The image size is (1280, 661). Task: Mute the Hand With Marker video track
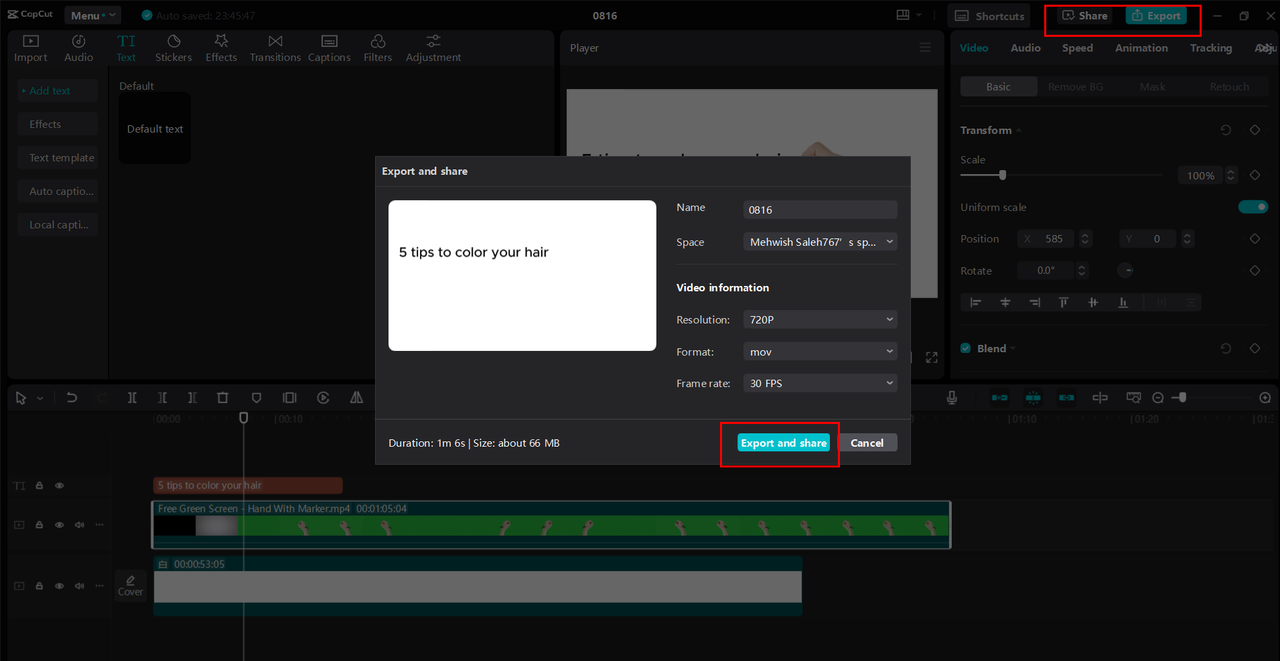79,524
